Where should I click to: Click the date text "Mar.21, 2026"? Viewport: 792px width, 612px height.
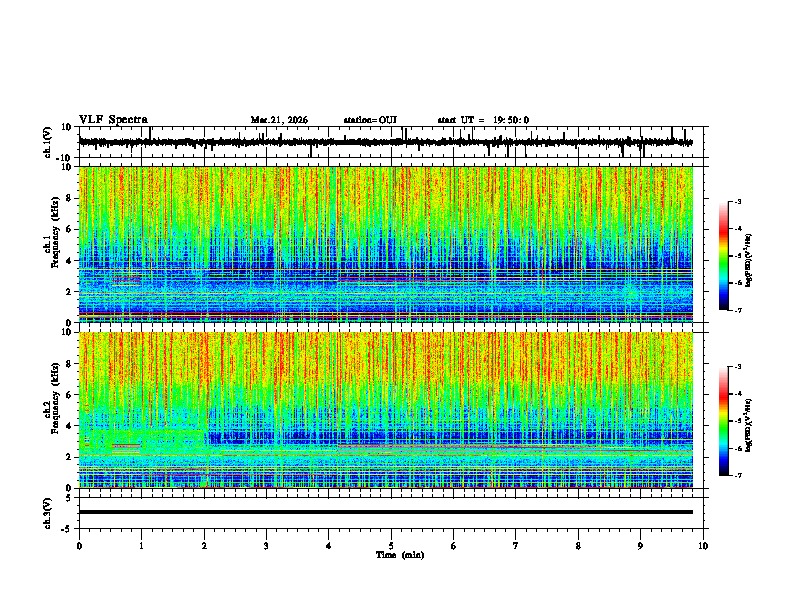279,120
